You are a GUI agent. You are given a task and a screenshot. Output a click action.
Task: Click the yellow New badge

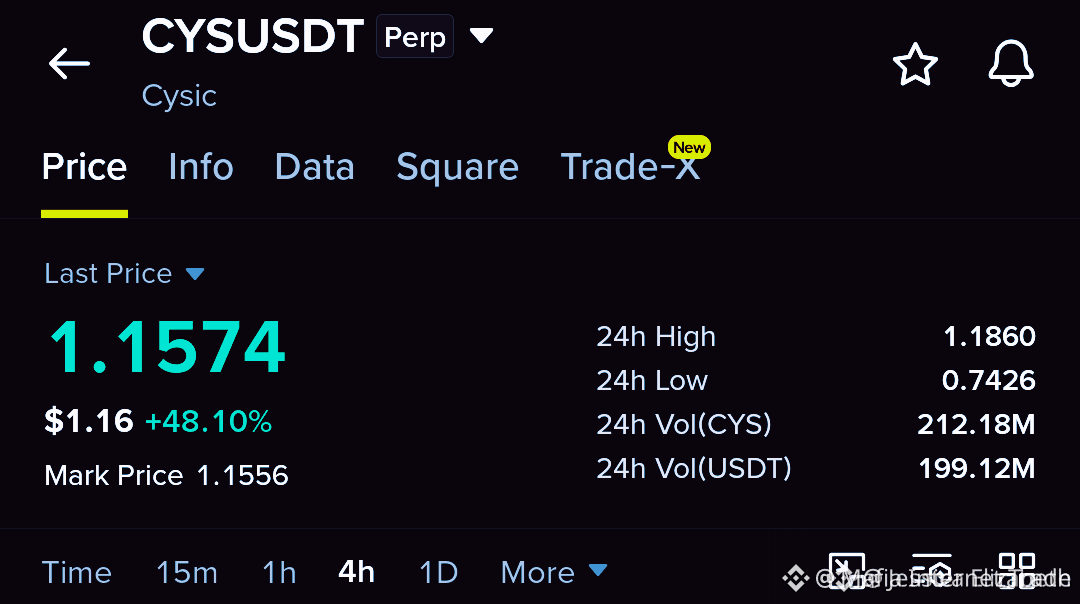pos(689,147)
